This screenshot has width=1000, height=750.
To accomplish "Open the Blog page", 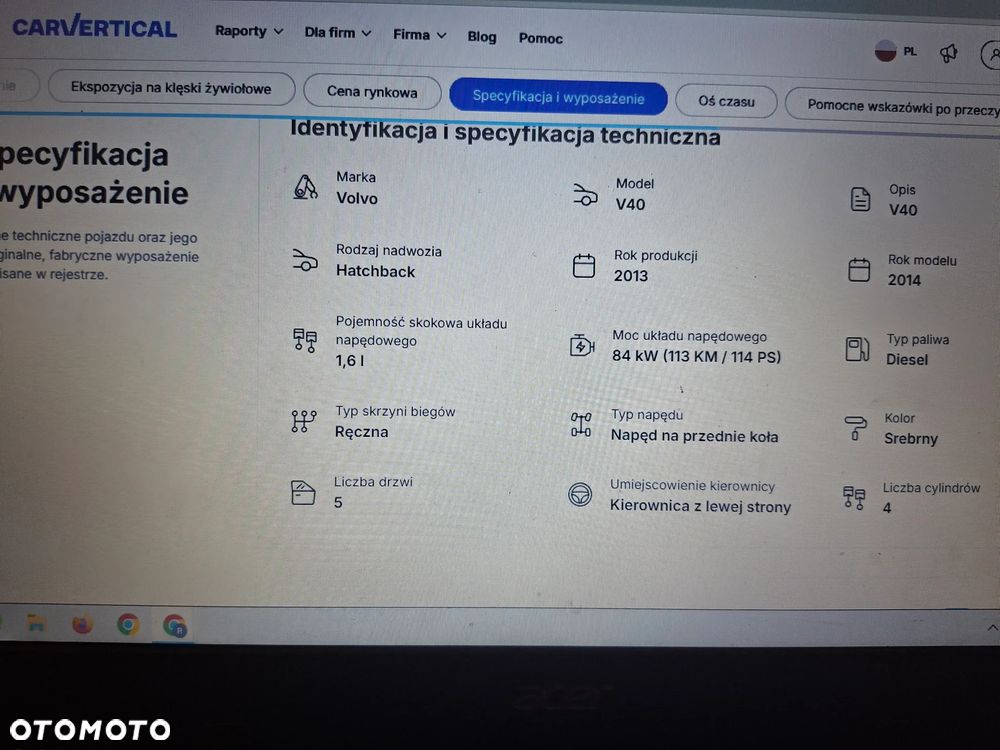I will click(482, 36).
